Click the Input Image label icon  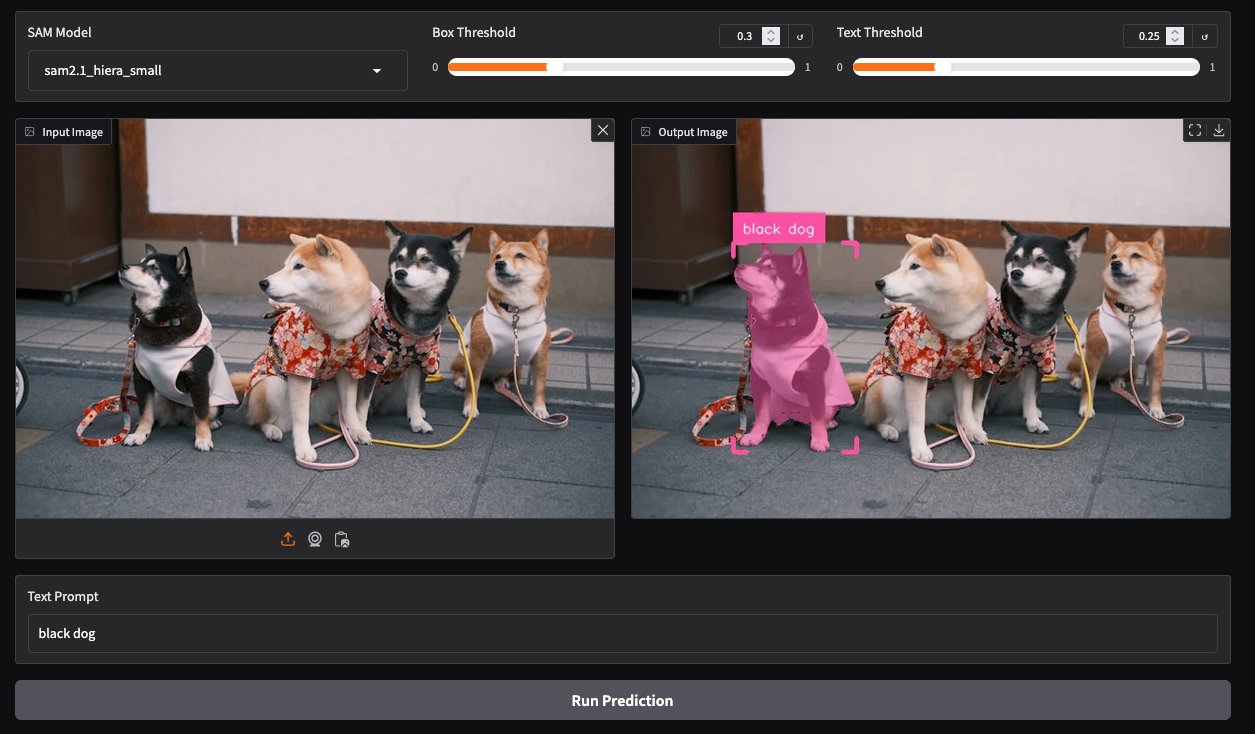[30, 132]
